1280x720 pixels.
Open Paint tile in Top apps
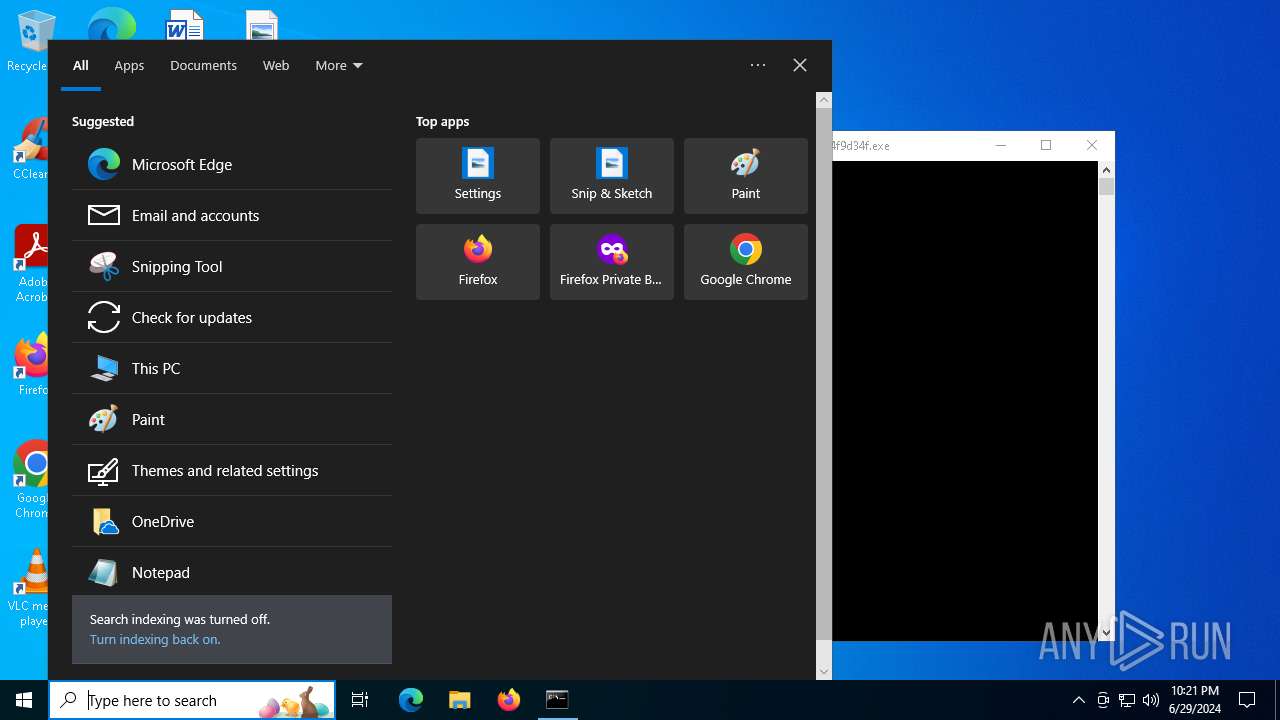[746, 176]
